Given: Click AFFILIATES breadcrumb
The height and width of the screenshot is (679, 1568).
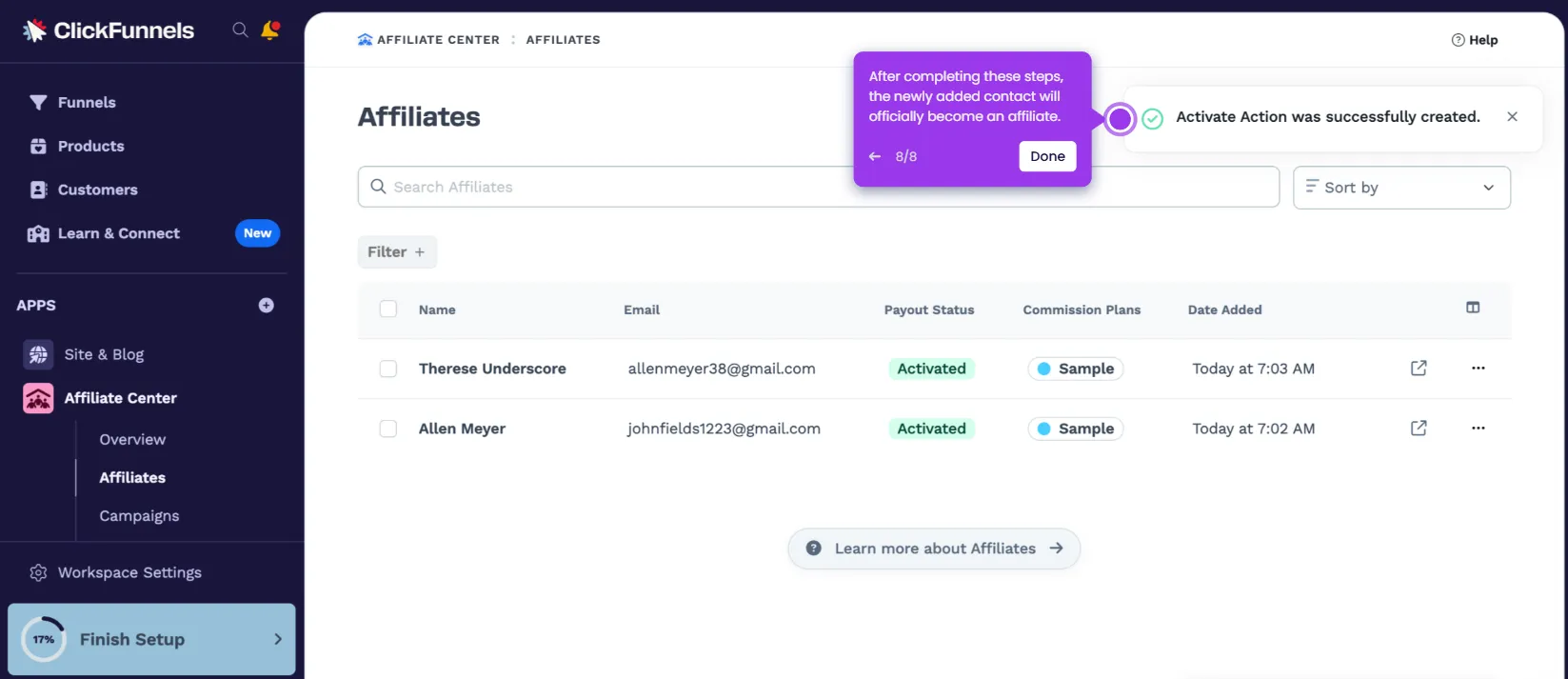Looking at the screenshot, I should tap(563, 40).
